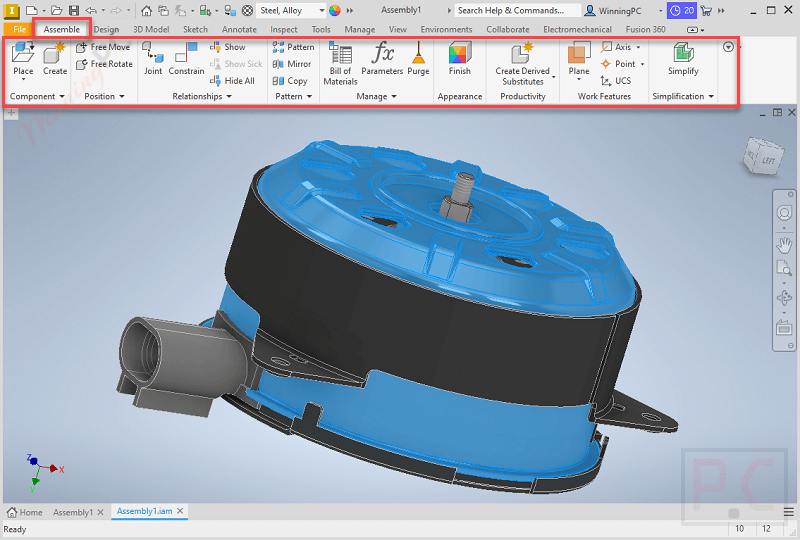Click the WinningPC user account button
This screenshot has height=540, width=800.
[x=613, y=10]
